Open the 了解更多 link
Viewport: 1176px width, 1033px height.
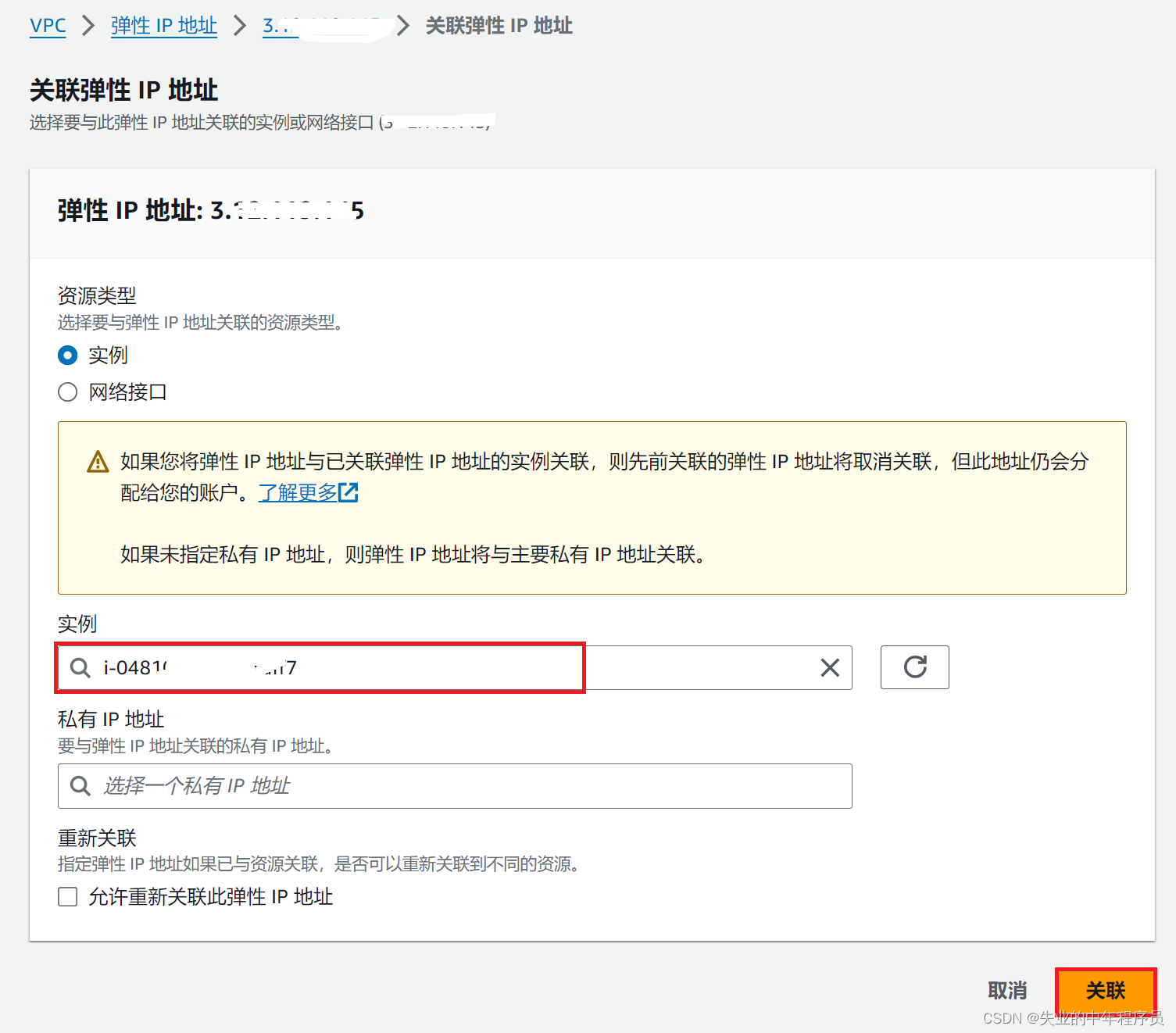(x=298, y=492)
